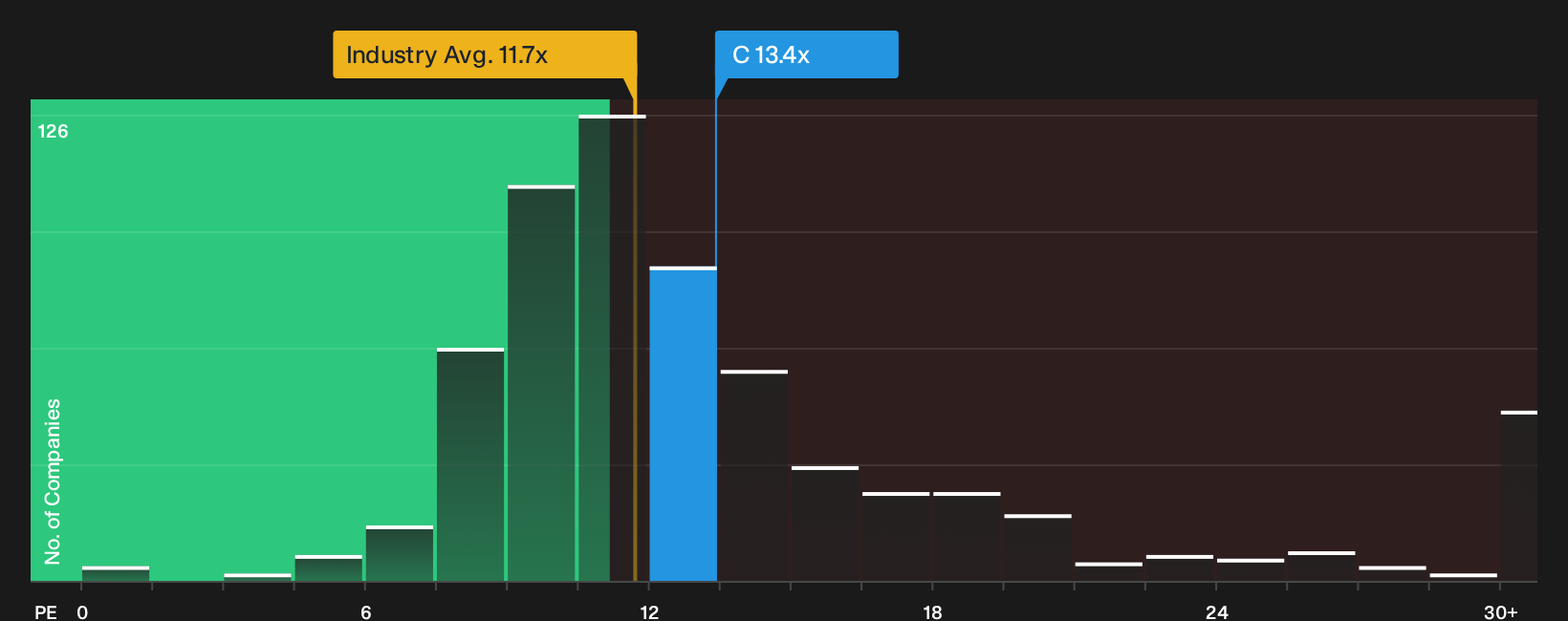Click the bar starting at PE 18
Screen dimensions: 1568x621
pos(967,537)
